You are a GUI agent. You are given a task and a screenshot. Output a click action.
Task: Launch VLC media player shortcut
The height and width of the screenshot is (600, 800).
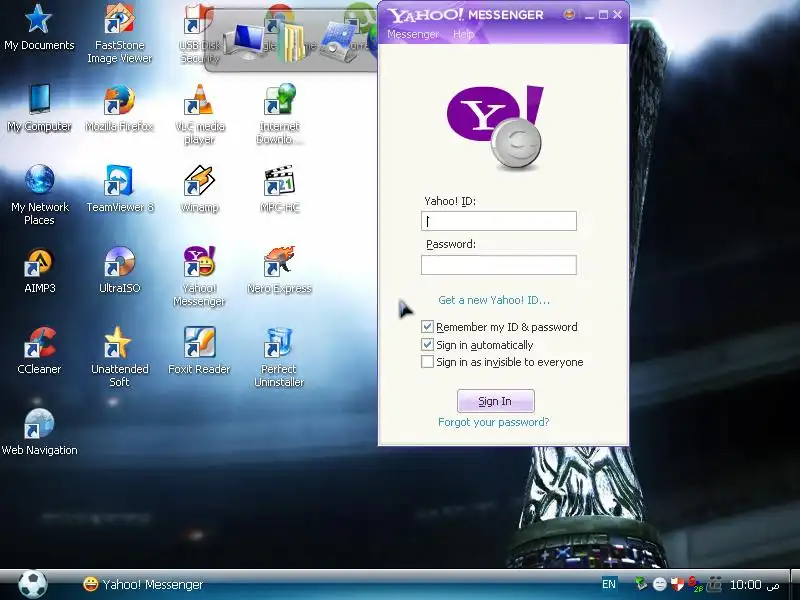click(x=199, y=114)
